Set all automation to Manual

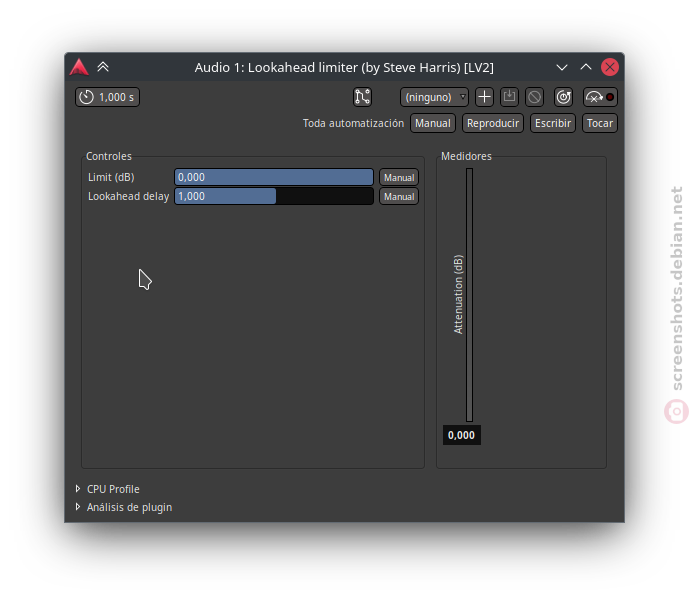pos(433,123)
